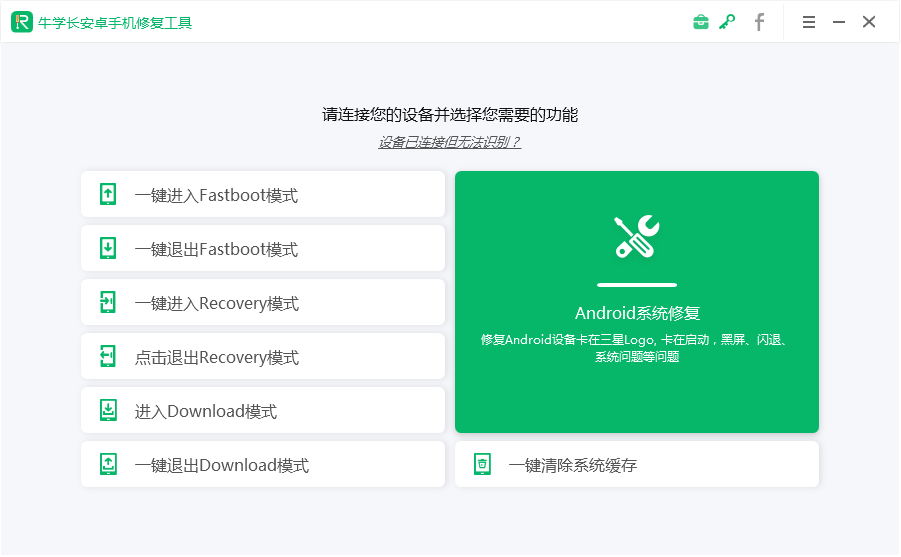Click the enter Recovery mode icon

coord(108,302)
